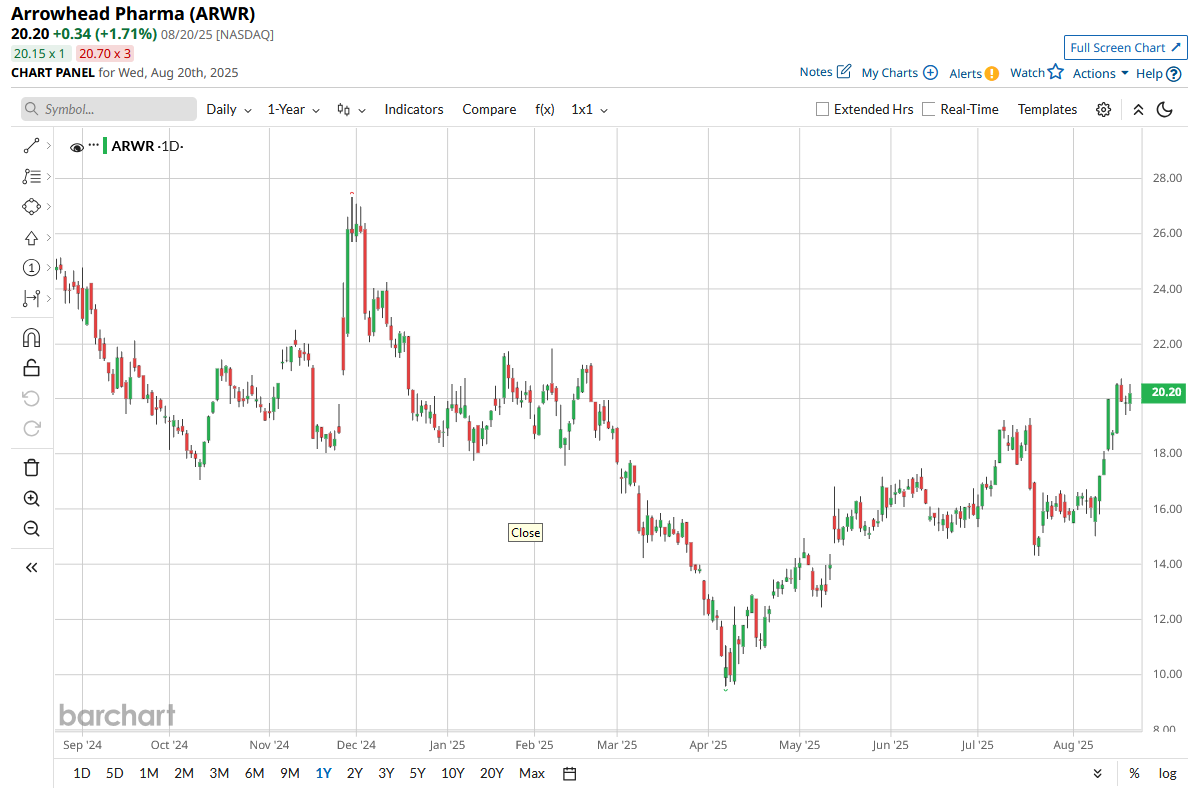Screen dimensions: 1201x805
Task: Open Alerts for ARWR
Action: coord(974,73)
